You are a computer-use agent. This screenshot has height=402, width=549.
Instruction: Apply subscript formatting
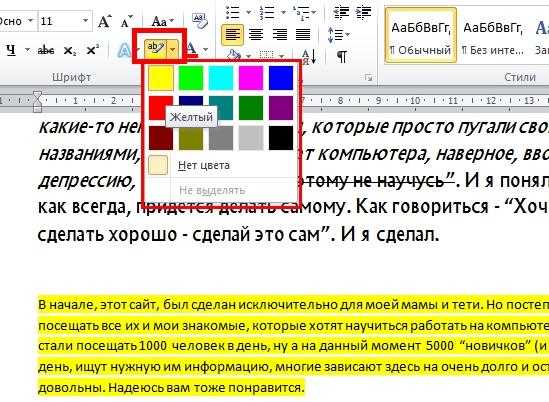[x=69, y=51]
